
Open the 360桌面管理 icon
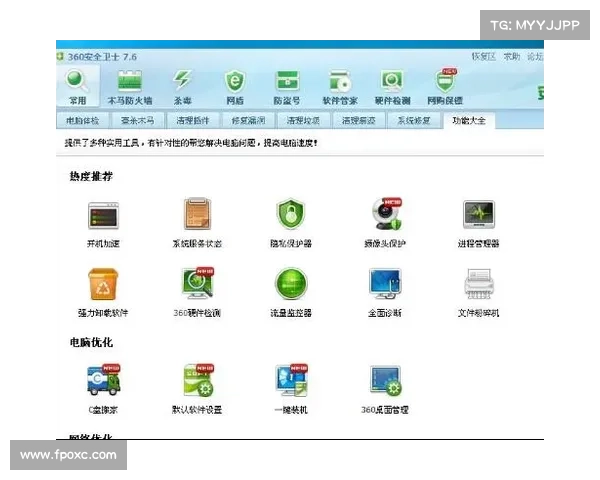(x=386, y=380)
